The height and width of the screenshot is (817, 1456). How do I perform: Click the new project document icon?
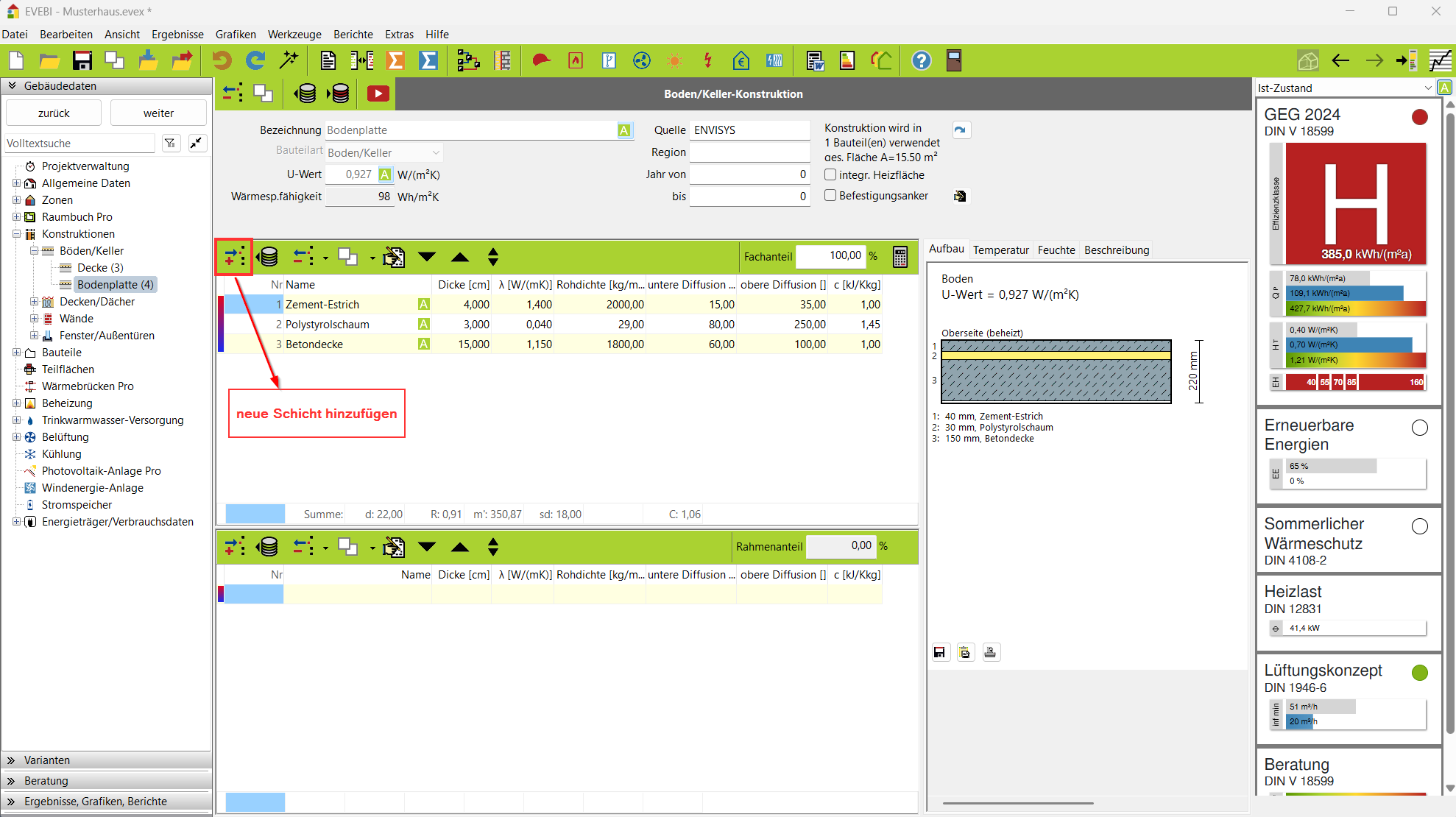[16, 61]
